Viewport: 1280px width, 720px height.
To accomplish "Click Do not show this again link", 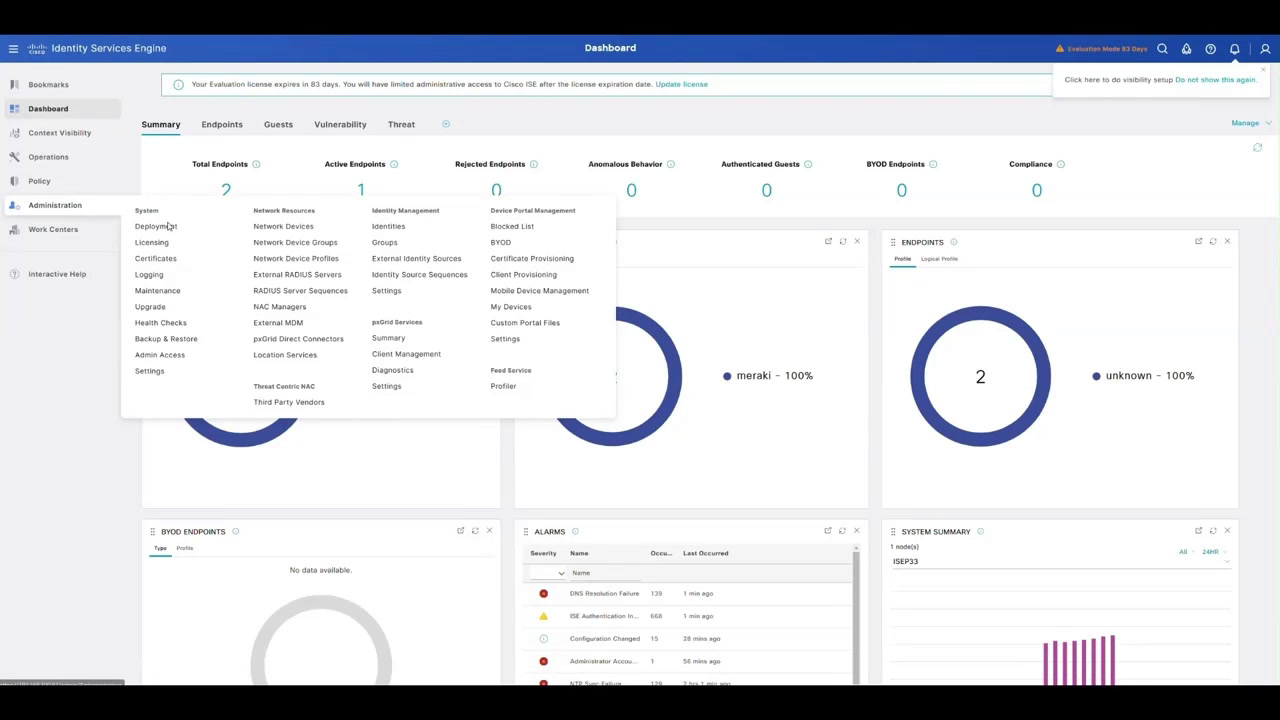I will click(1215, 80).
